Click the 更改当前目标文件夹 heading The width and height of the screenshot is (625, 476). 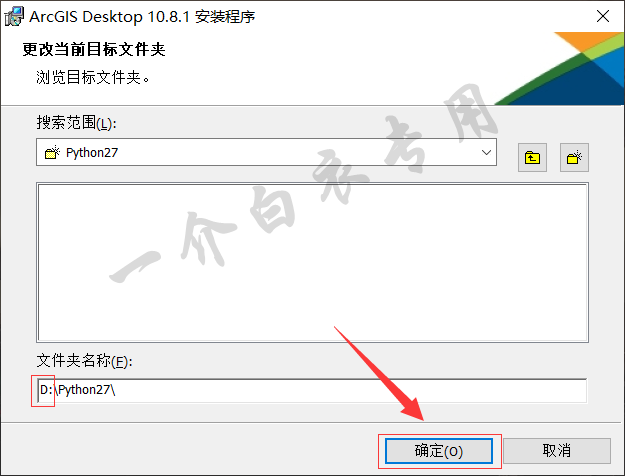(94, 49)
